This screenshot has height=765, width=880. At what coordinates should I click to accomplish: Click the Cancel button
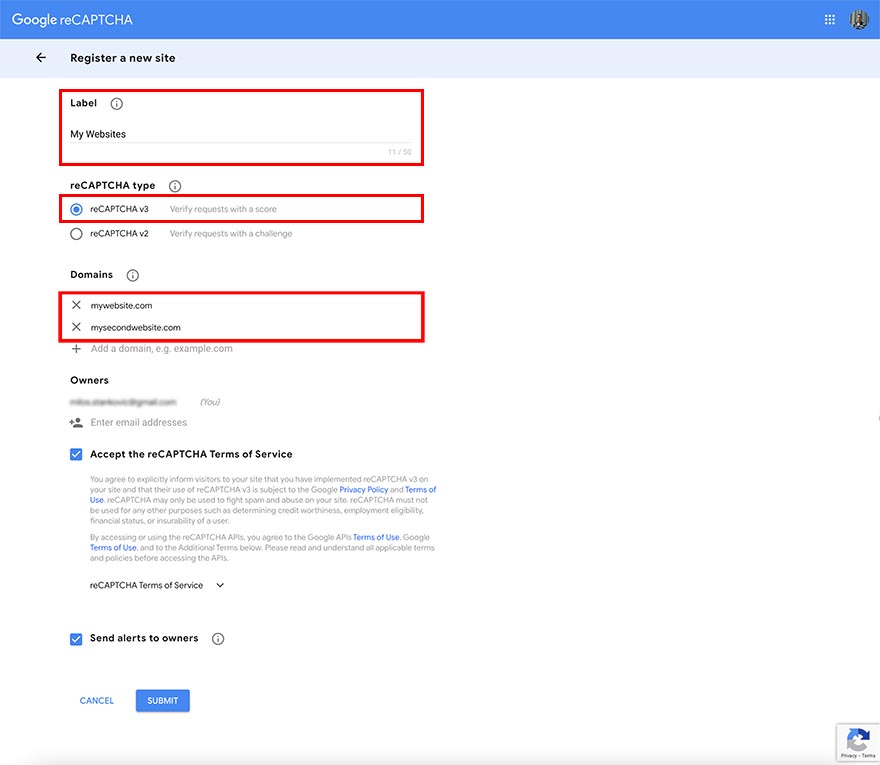click(x=97, y=700)
